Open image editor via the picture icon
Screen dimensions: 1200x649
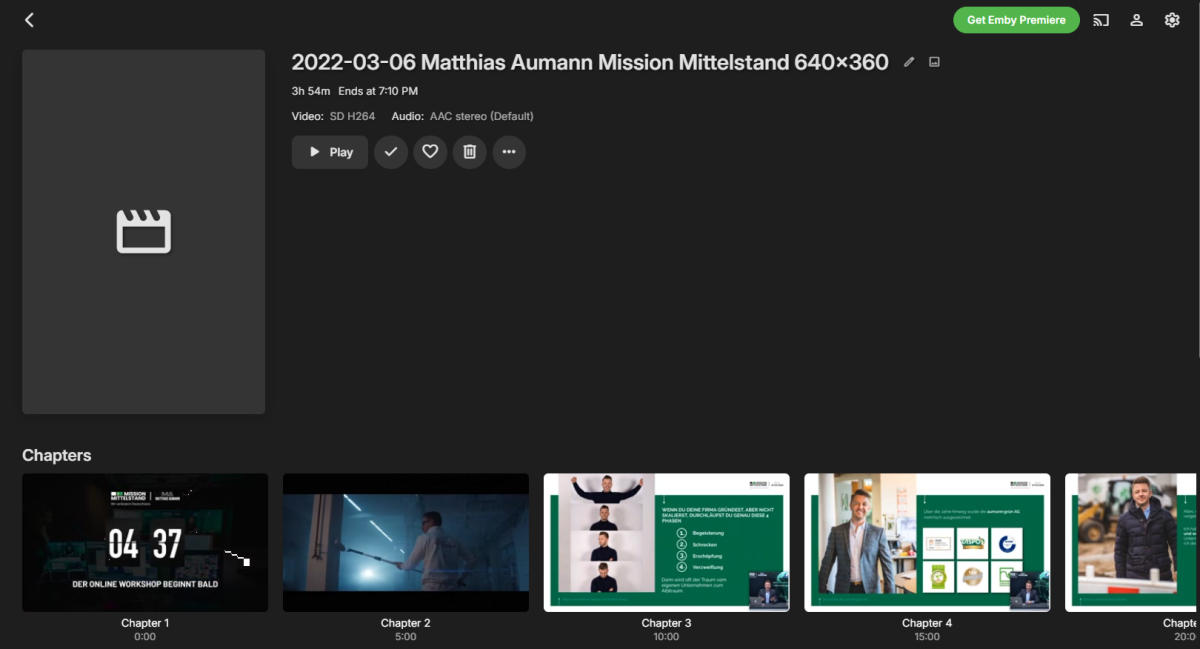pos(934,61)
